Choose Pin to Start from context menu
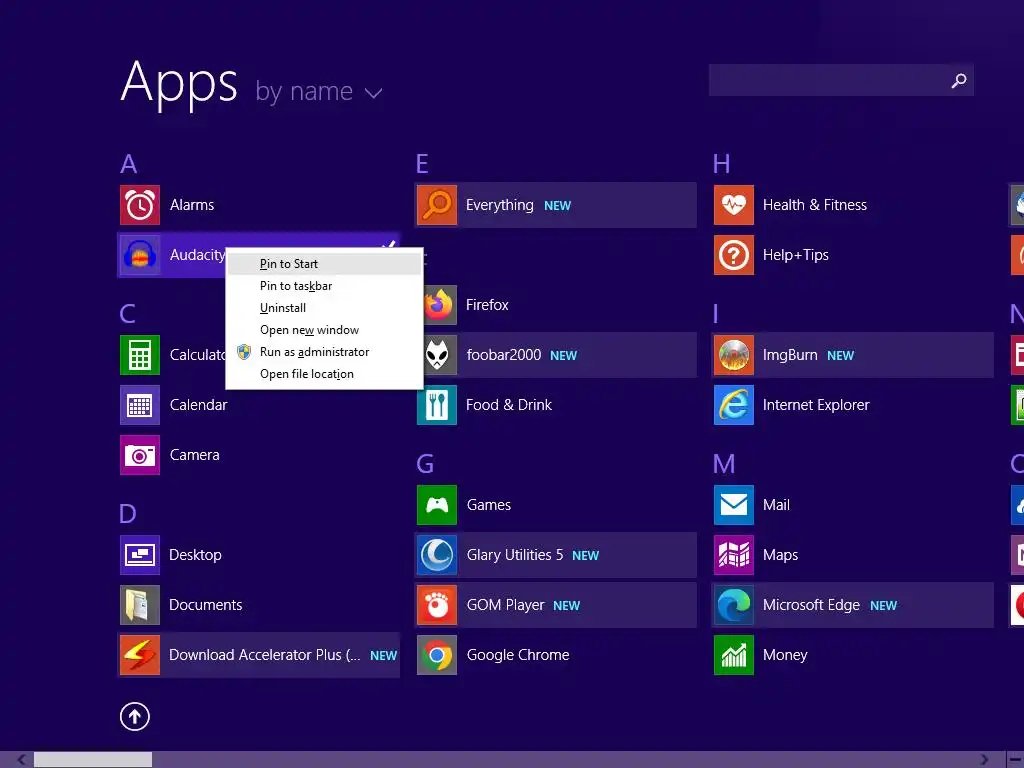Screen dimensions: 1024x768 (x=324, y=264)
